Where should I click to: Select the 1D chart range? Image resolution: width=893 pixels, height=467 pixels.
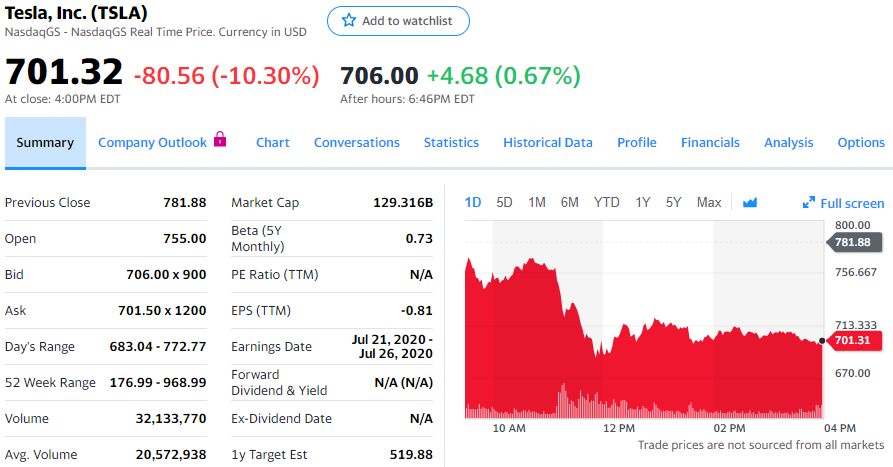pyautogui.click(x=473, y=203)
